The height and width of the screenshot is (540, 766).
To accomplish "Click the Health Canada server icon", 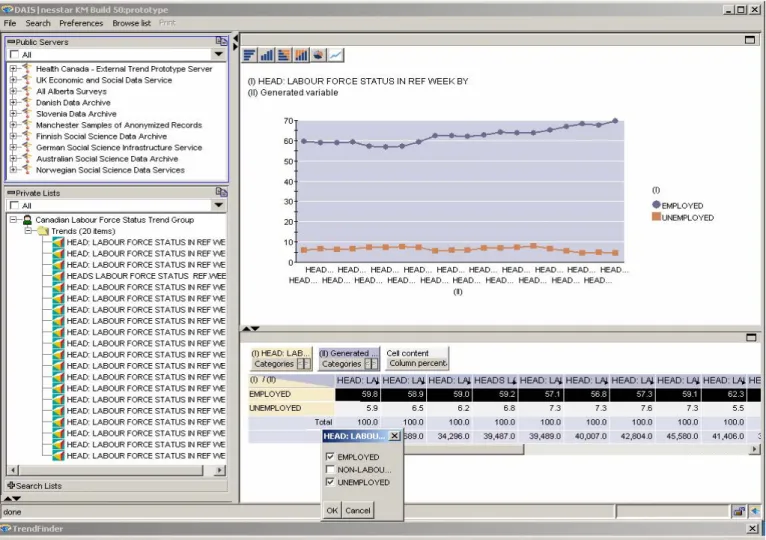I will point(27,69).
